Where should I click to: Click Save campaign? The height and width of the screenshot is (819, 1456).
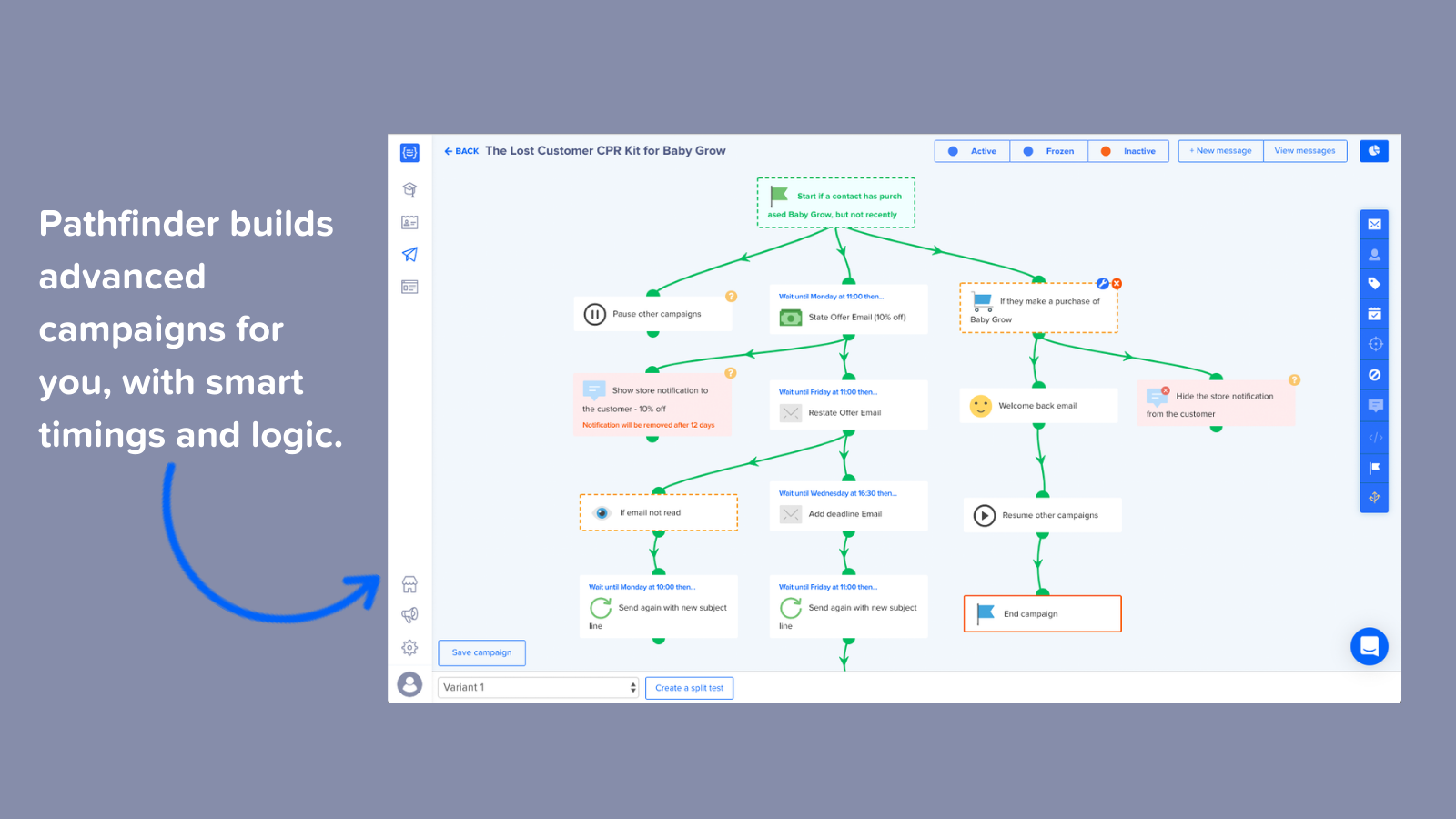coord(481,652)
